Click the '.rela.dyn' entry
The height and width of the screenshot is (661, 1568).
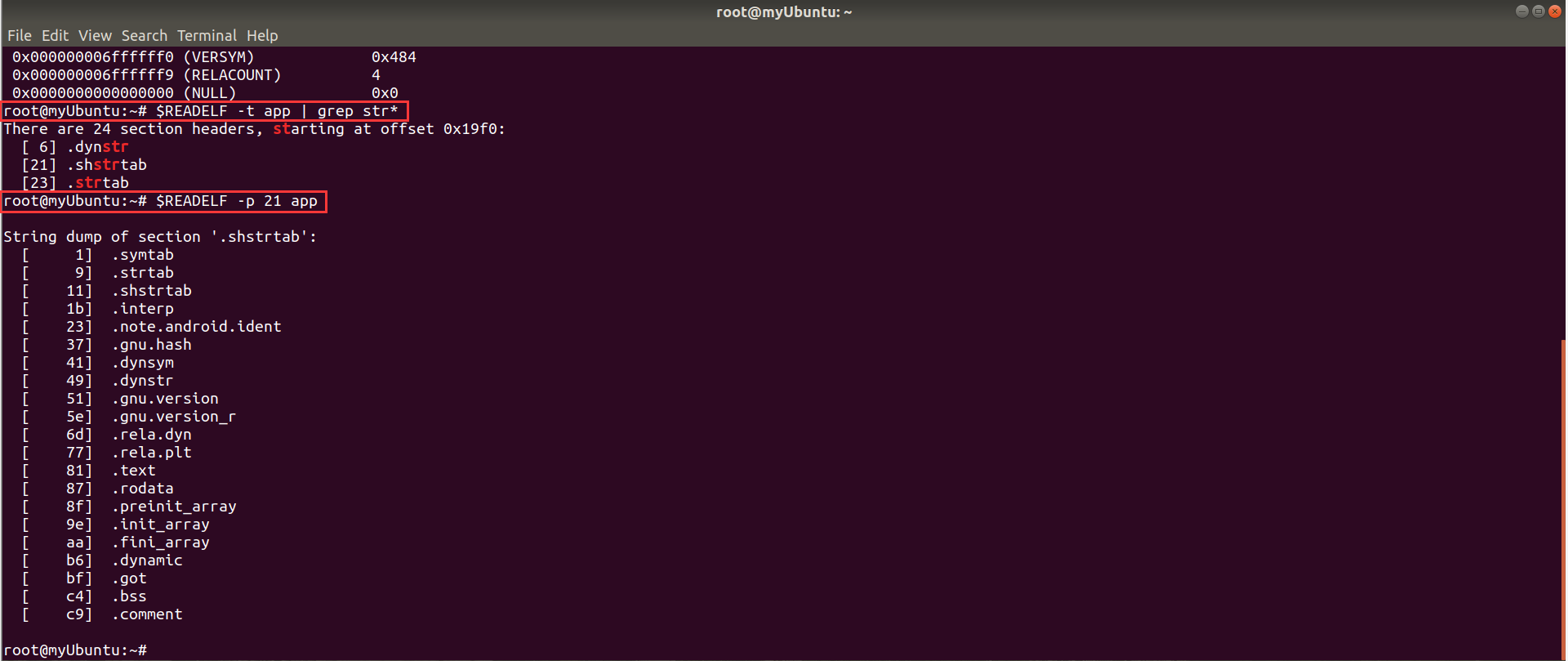coord(152,435)
